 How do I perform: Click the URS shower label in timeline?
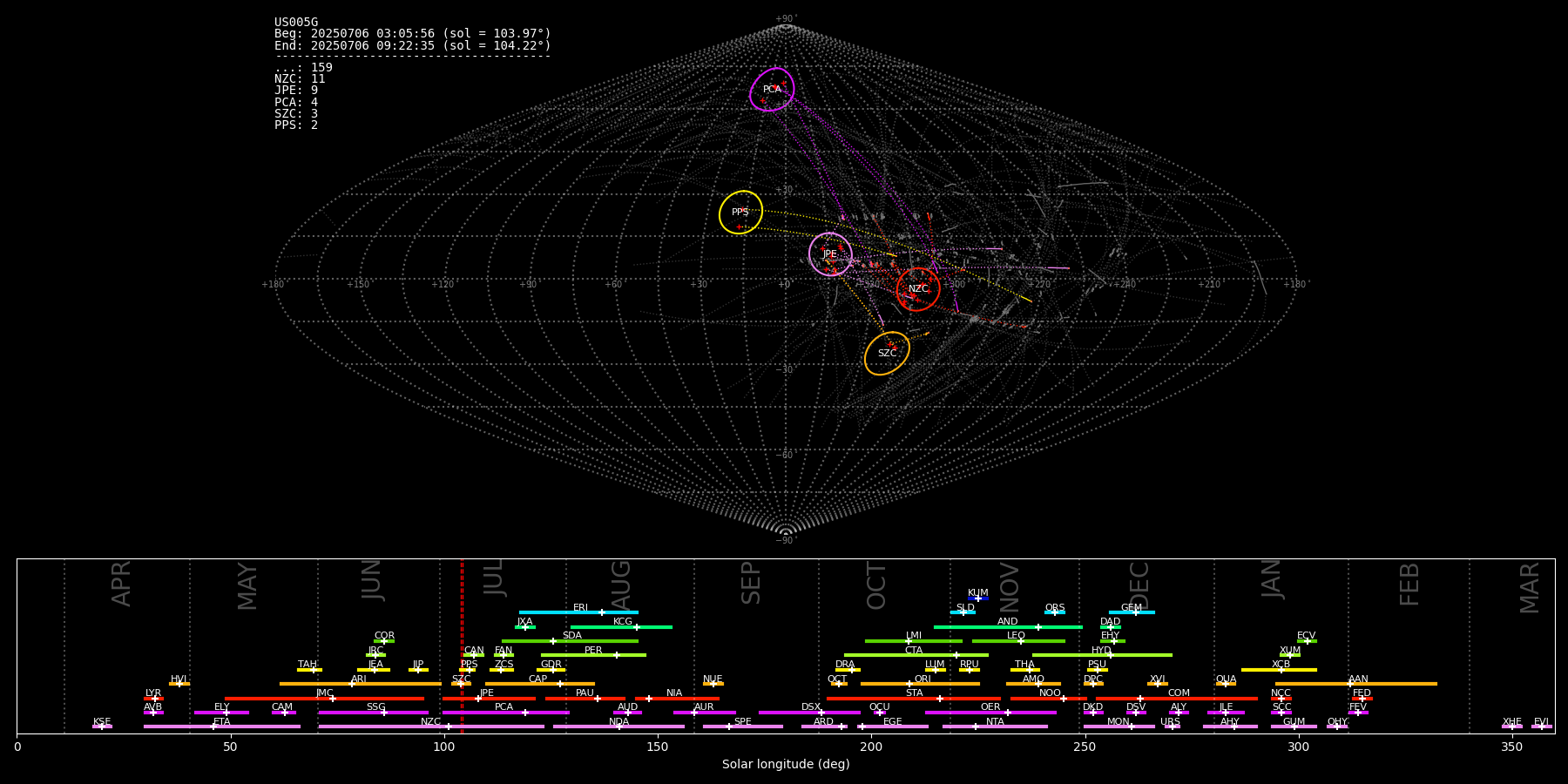(1170, 722)
